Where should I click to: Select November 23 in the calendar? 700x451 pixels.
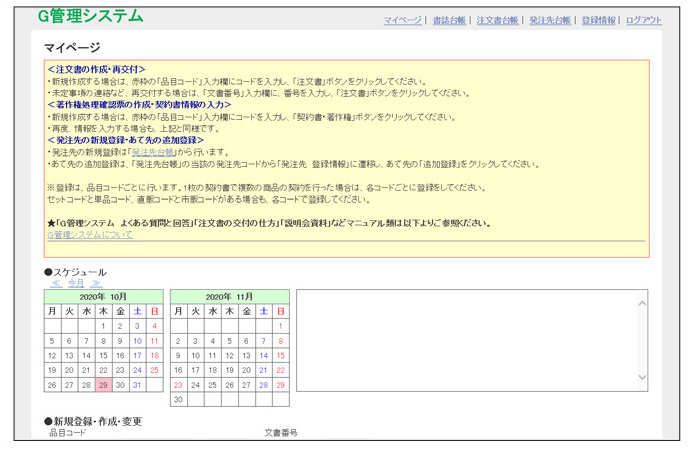pos(178,384)
